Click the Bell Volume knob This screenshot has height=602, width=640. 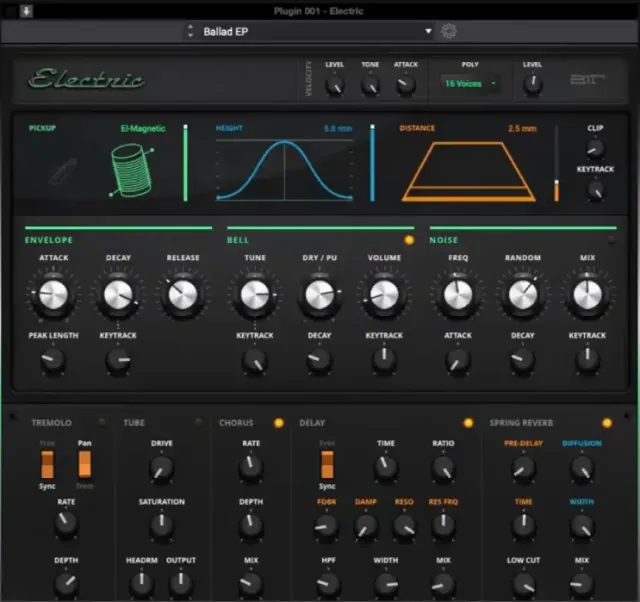(384, 295)
